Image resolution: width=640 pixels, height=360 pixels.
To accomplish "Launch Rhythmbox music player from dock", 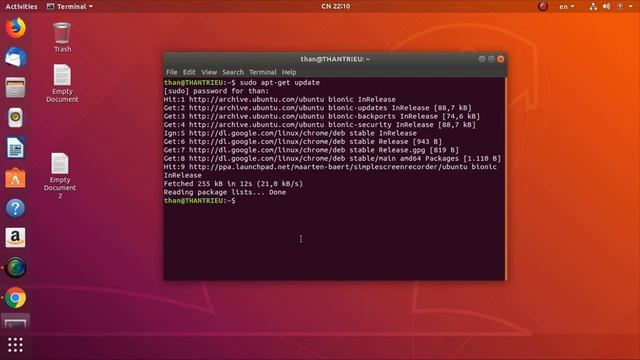I will [16, 118].
